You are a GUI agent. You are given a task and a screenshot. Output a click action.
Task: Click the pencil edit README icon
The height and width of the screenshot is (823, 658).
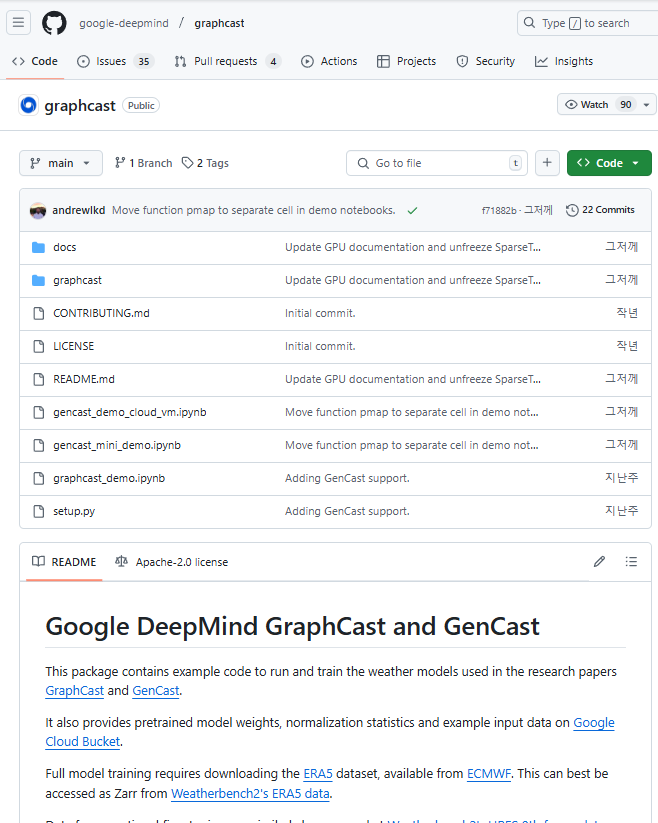pyautogui.click(x=599, y=562)
